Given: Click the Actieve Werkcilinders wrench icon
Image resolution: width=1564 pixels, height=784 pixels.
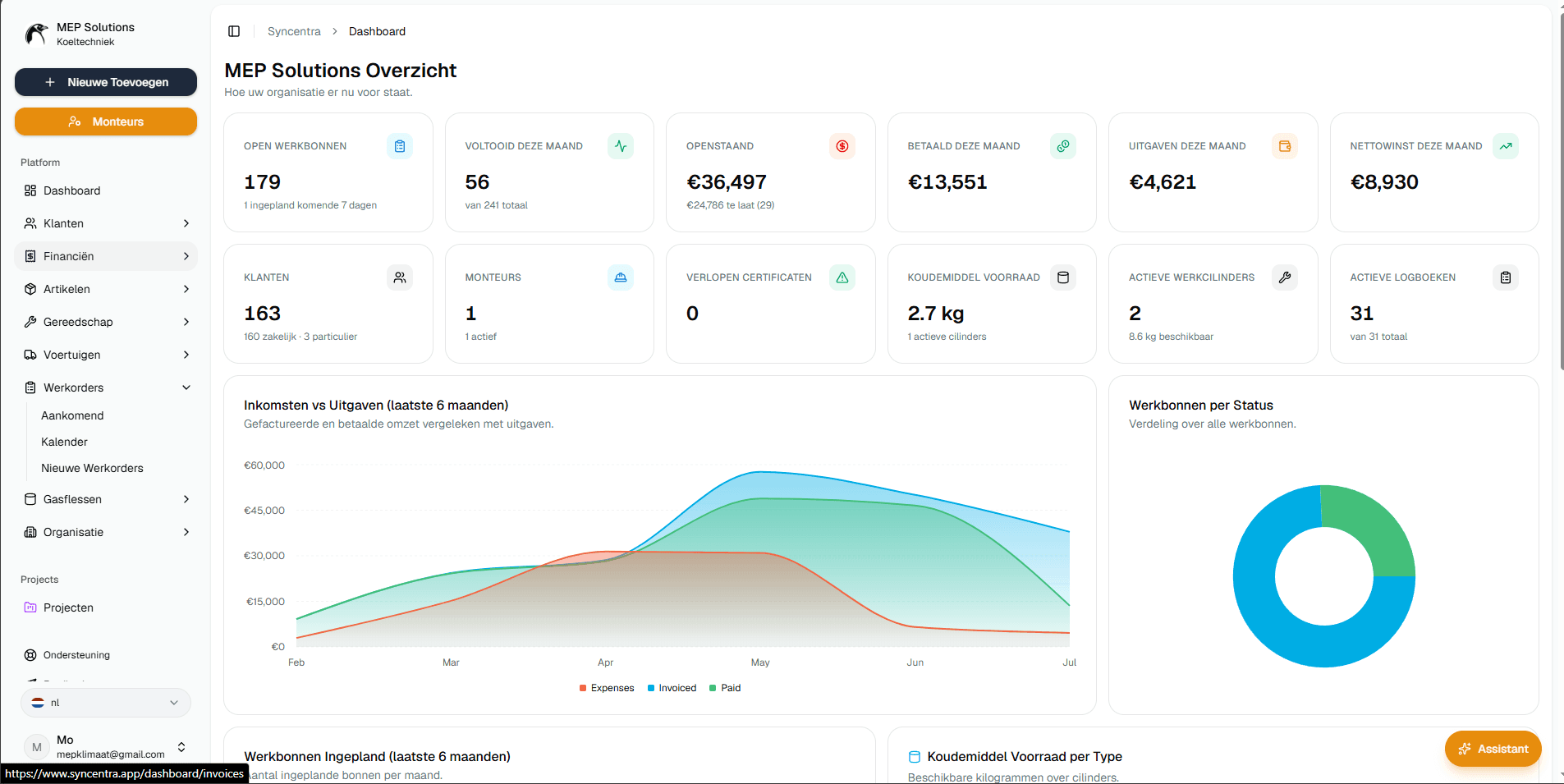Looking at the screenshot, I should click(x=1285, y=277).
